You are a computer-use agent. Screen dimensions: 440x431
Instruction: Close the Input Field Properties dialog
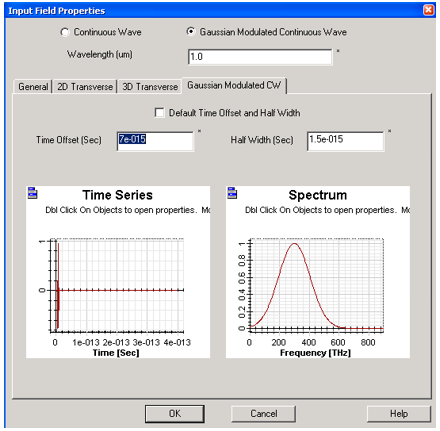[428, 10]
